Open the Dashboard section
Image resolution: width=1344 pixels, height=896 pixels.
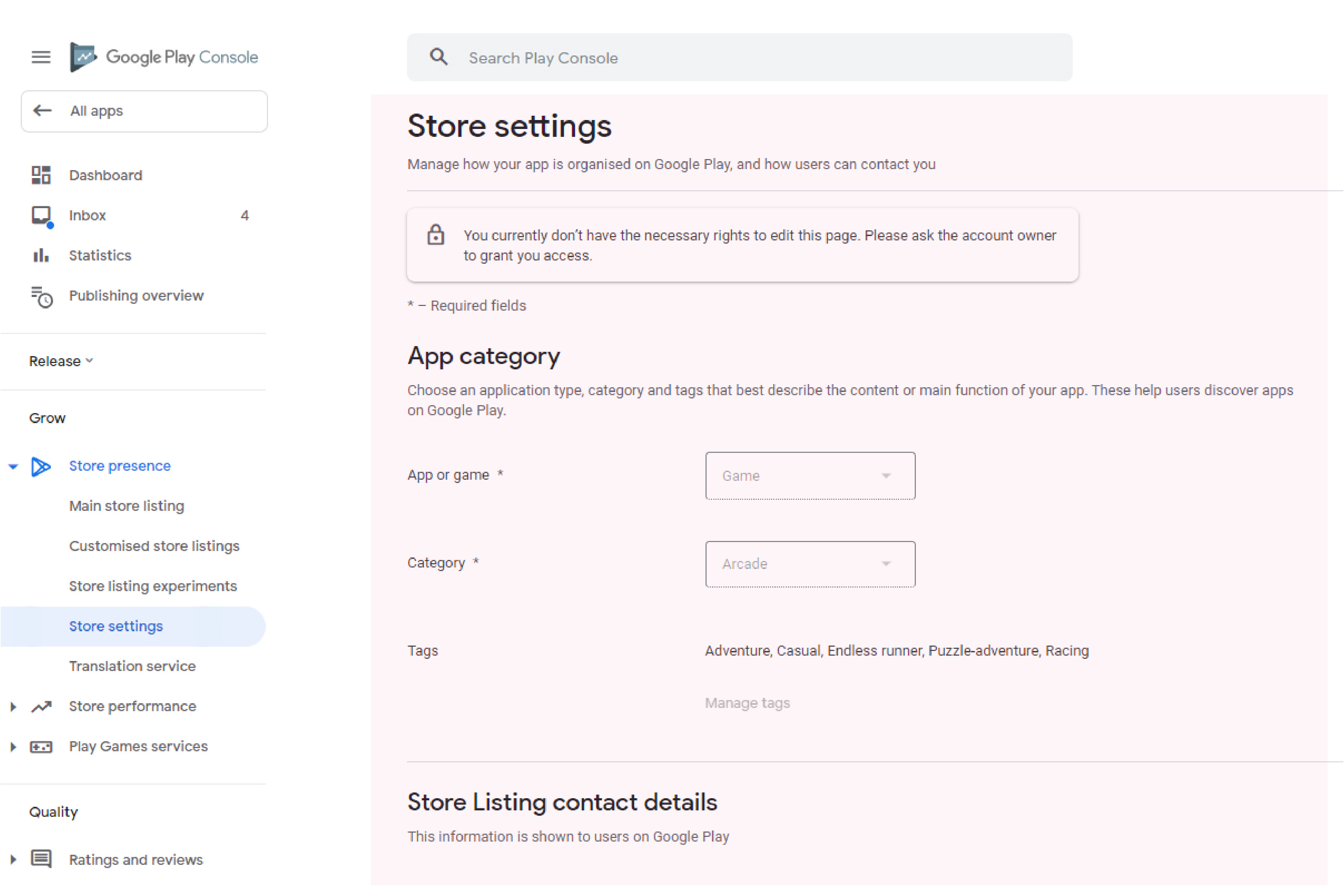click(104, 175)
